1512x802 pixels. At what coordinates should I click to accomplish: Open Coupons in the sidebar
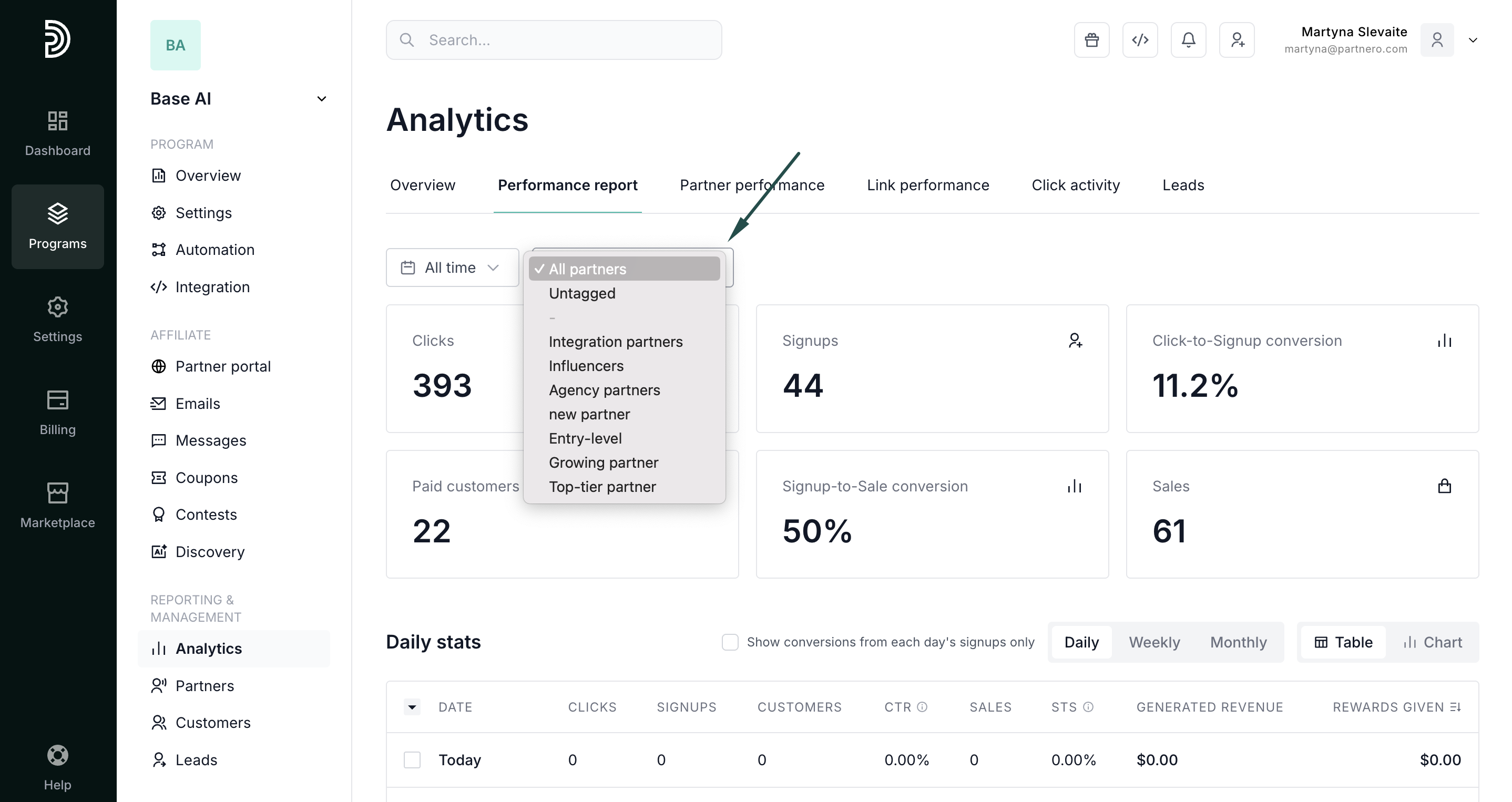click(206, 478)
